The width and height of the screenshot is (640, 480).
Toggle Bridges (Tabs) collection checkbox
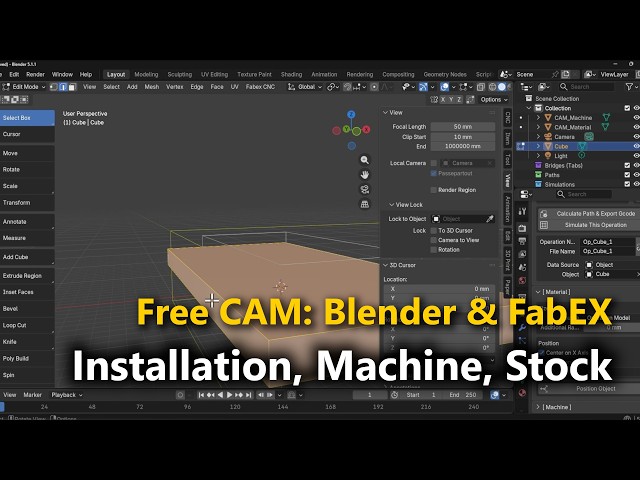coord(627,165)
